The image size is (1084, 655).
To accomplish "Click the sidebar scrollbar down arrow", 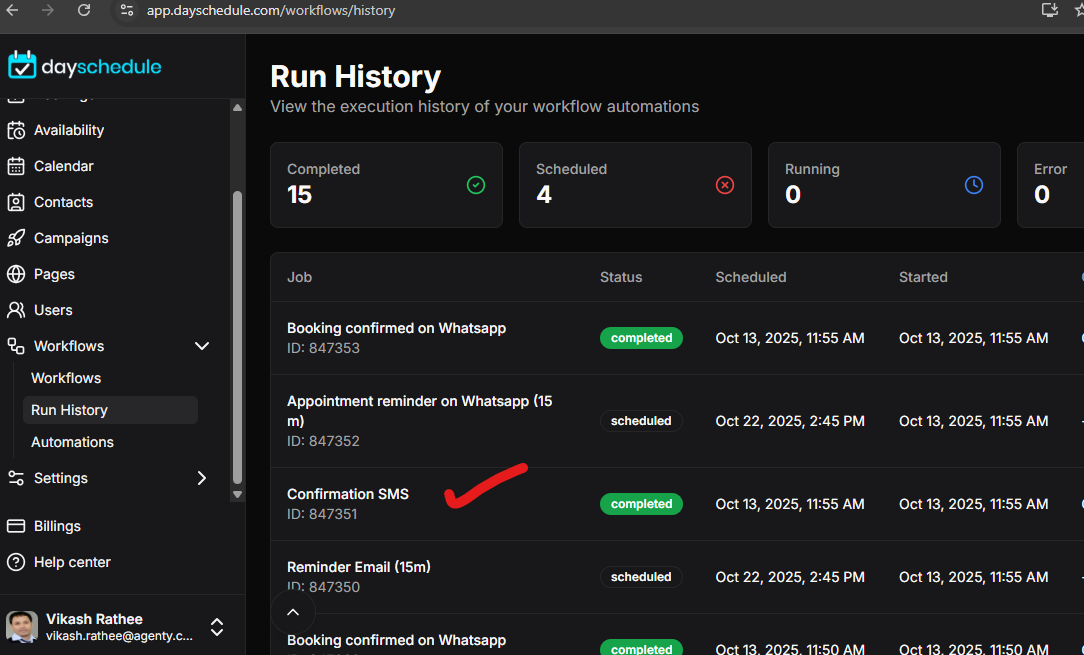I will (237, 494).
